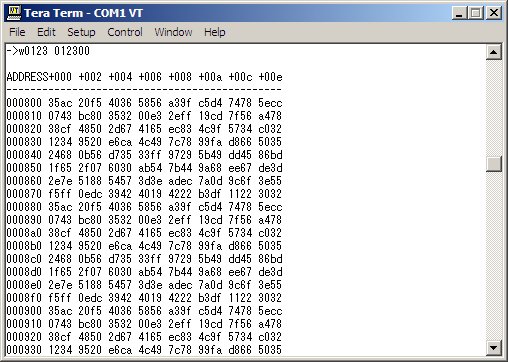
Task: Click the +00a column header
Action: pyautogui.click(x=210, y=77)
